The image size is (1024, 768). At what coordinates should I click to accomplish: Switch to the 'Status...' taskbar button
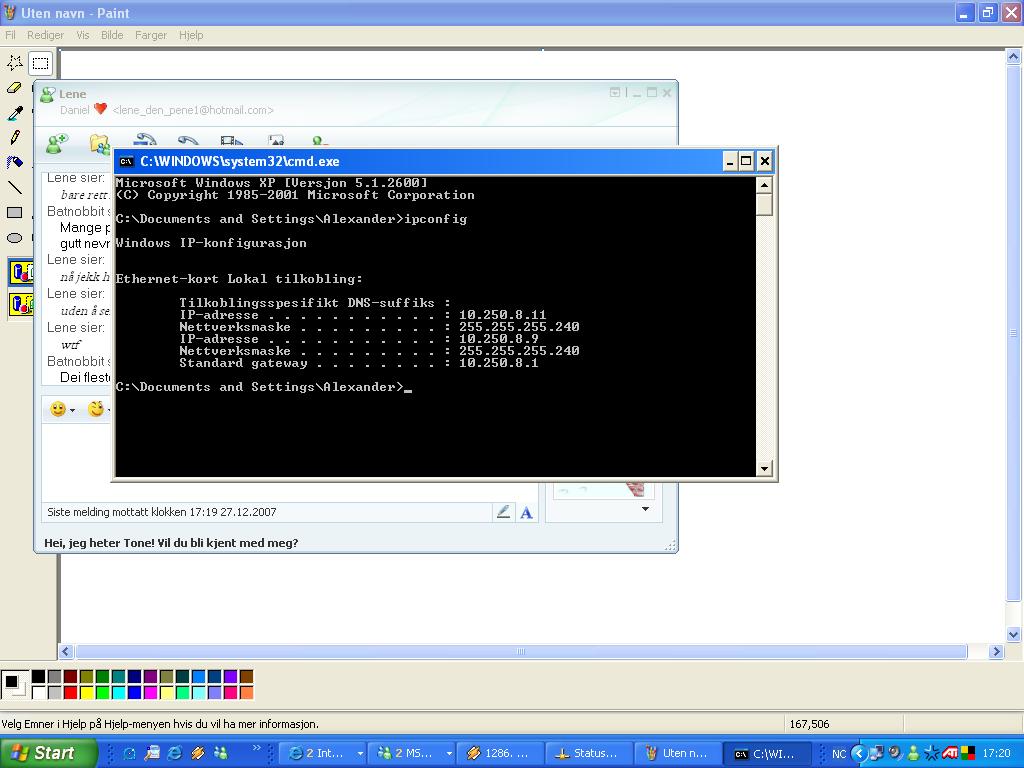click(x=590, y=753)
